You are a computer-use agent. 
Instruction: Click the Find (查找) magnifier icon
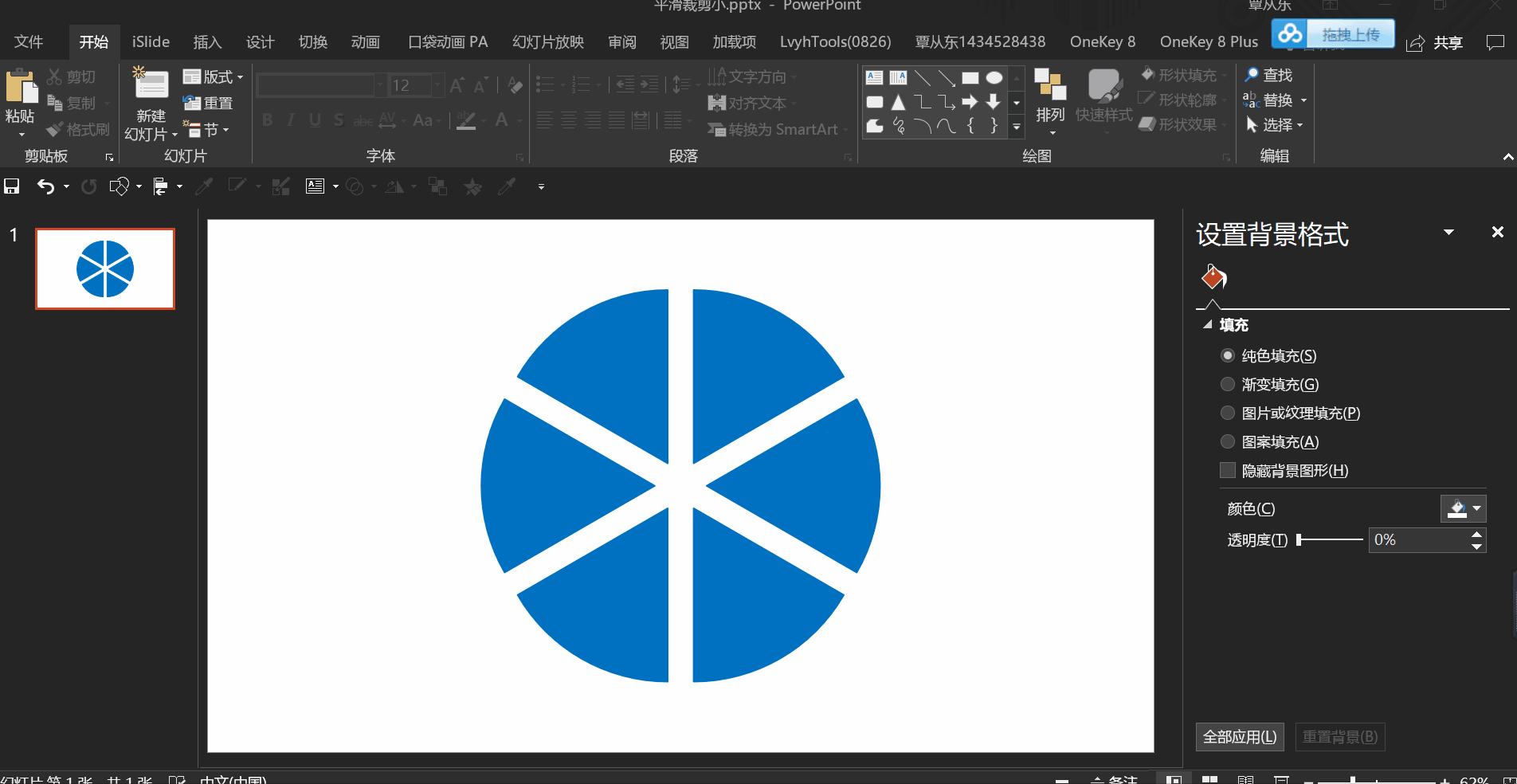click(x=1252, y=75)
